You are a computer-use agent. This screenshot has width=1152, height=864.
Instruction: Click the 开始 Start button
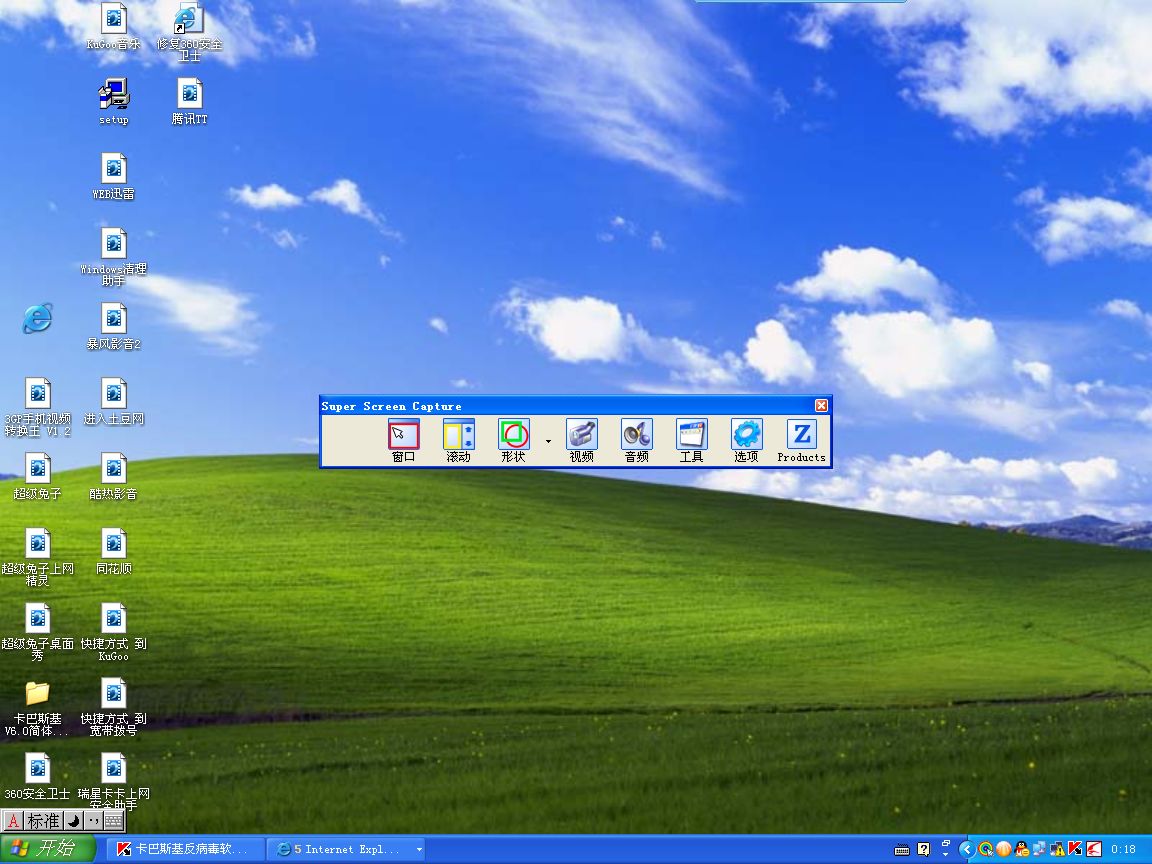[47, 849]
